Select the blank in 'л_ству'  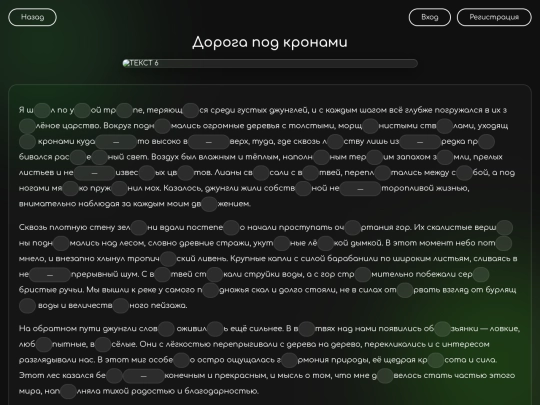tap(335, 142)
